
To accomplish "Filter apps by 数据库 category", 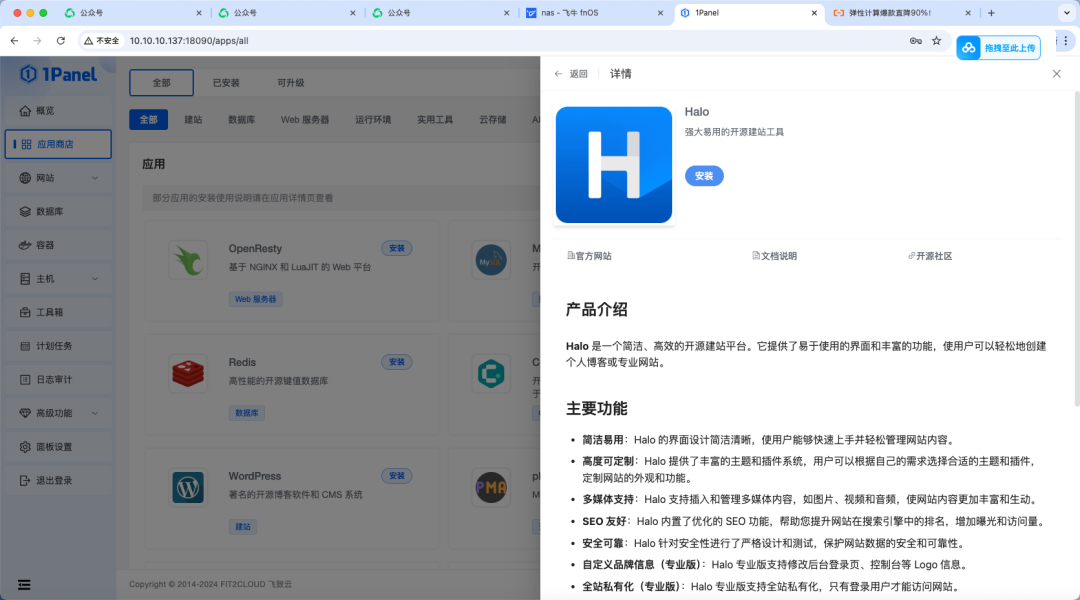I will coord(242,120).
